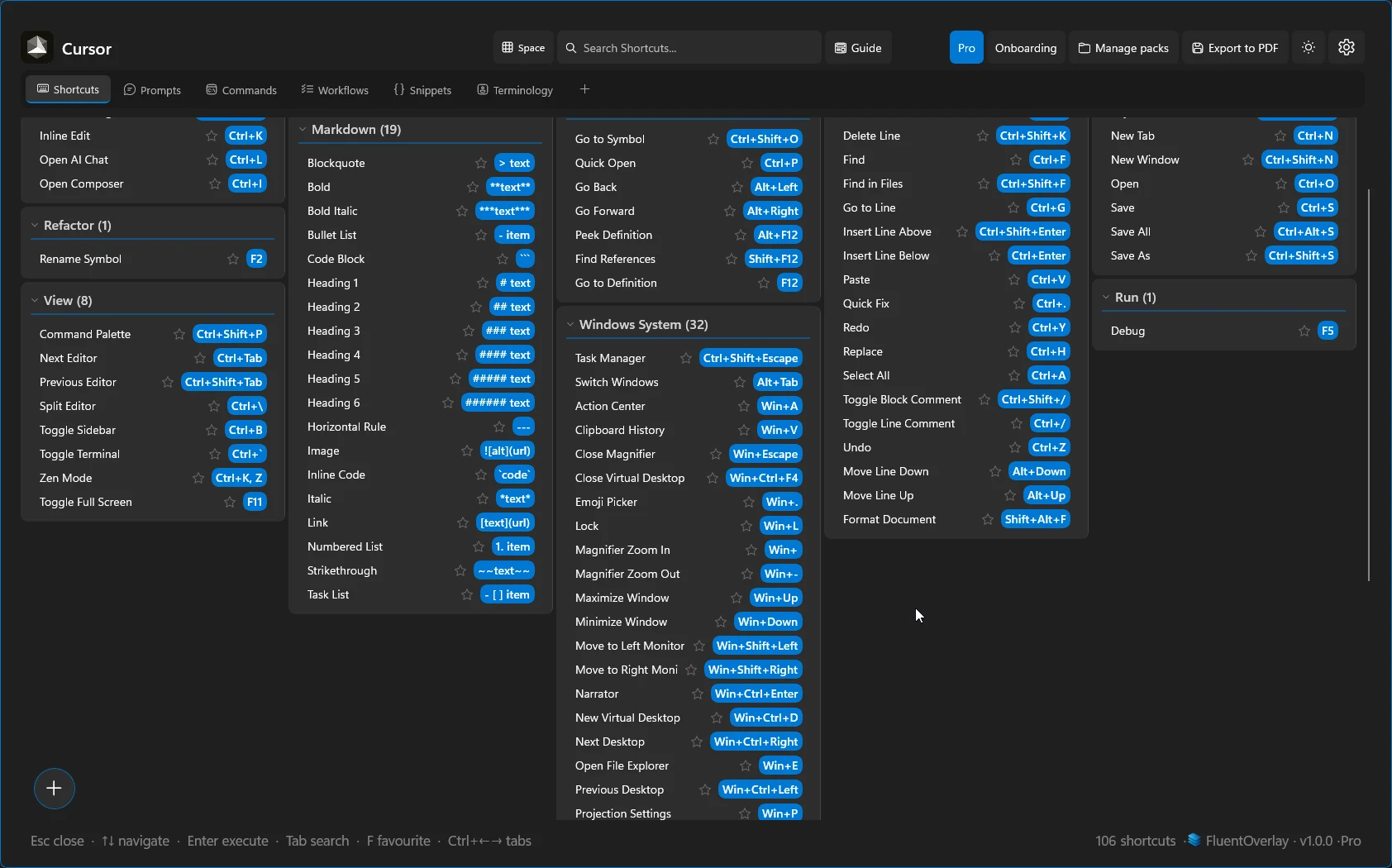Screen dimensions: 1392x868
Task: Collapse the Windows System (32) group
Action: pos(570,324)
